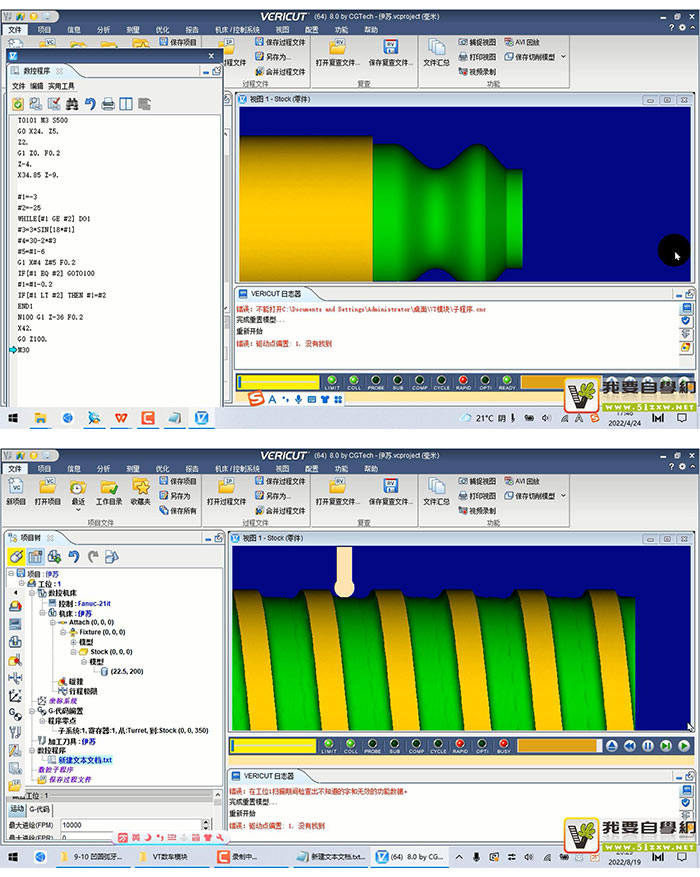The height and width of the screenshot is (877, 700).
Task: Collapse 数控机床 tree node
Action: pyautogui.click(x=32, y=593)
